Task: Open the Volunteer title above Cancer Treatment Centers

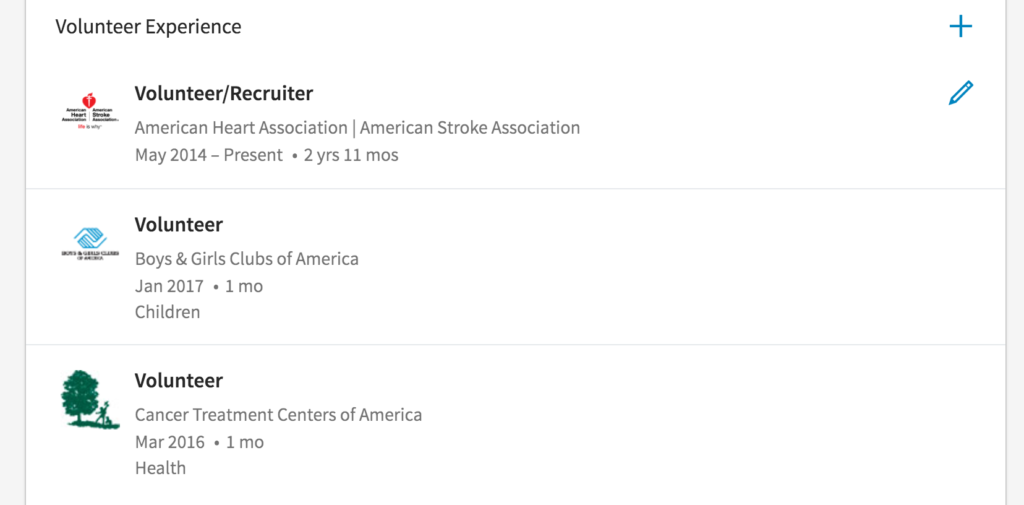Action: click(179, 381)
